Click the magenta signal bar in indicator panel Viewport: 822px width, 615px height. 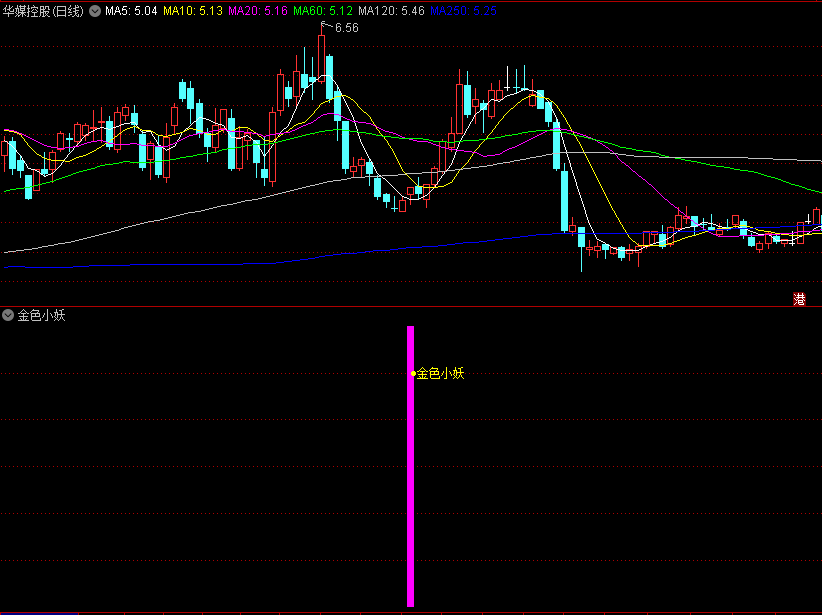pyautogui.click(x=410, y=466)
